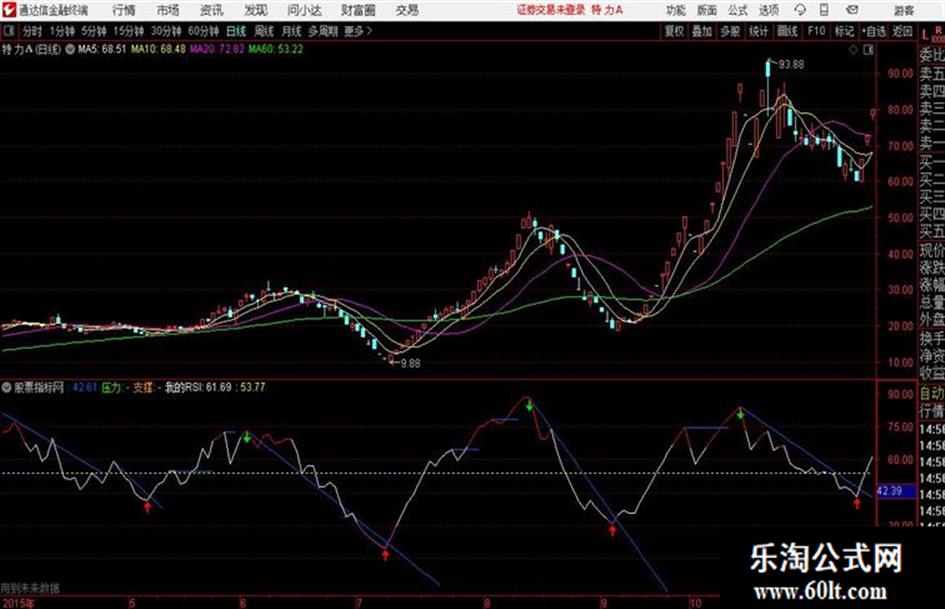Open the mail envelope icon
The image size is (945, 609).
click(852, 10)
